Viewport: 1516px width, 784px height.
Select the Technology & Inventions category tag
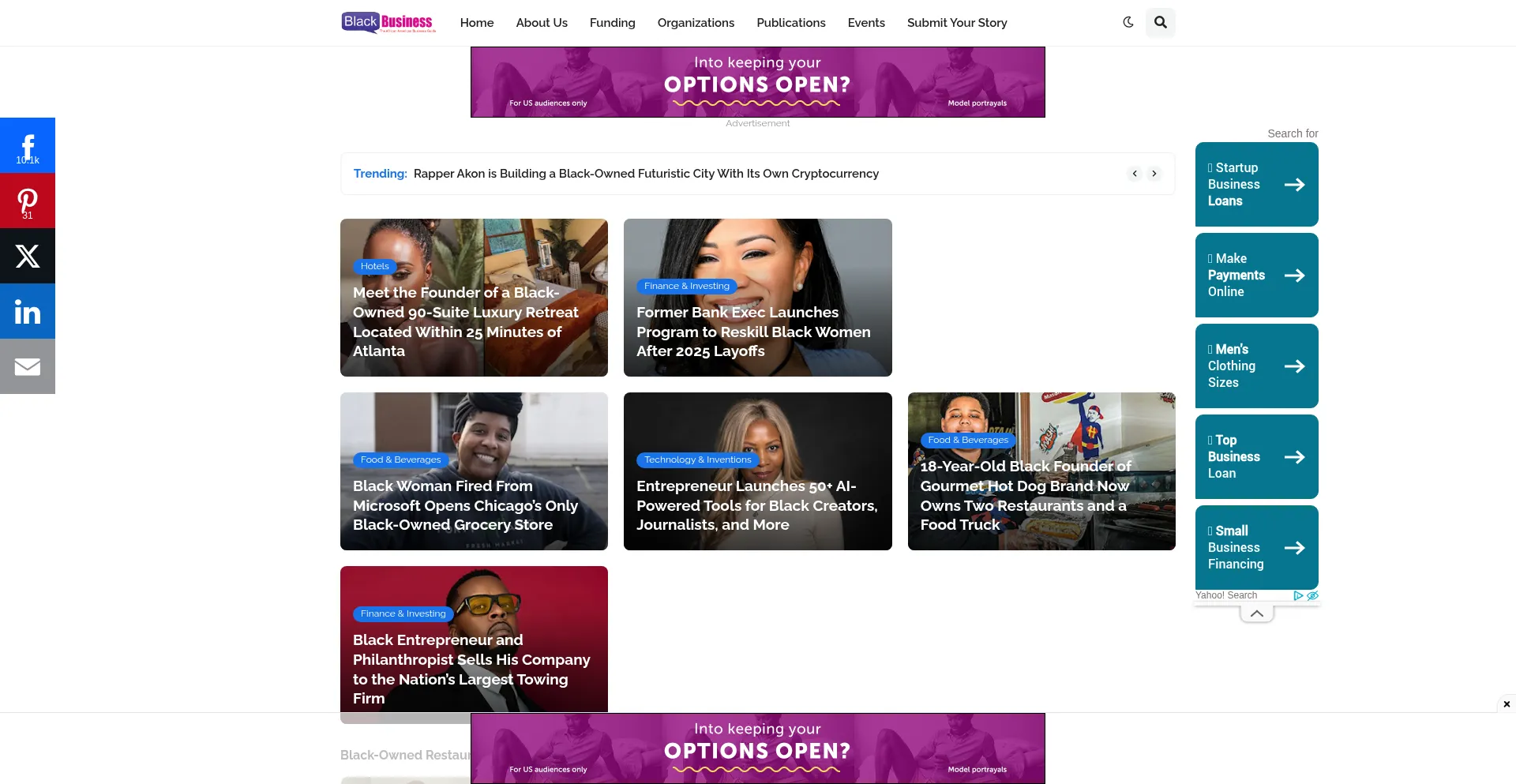(697, 460)
